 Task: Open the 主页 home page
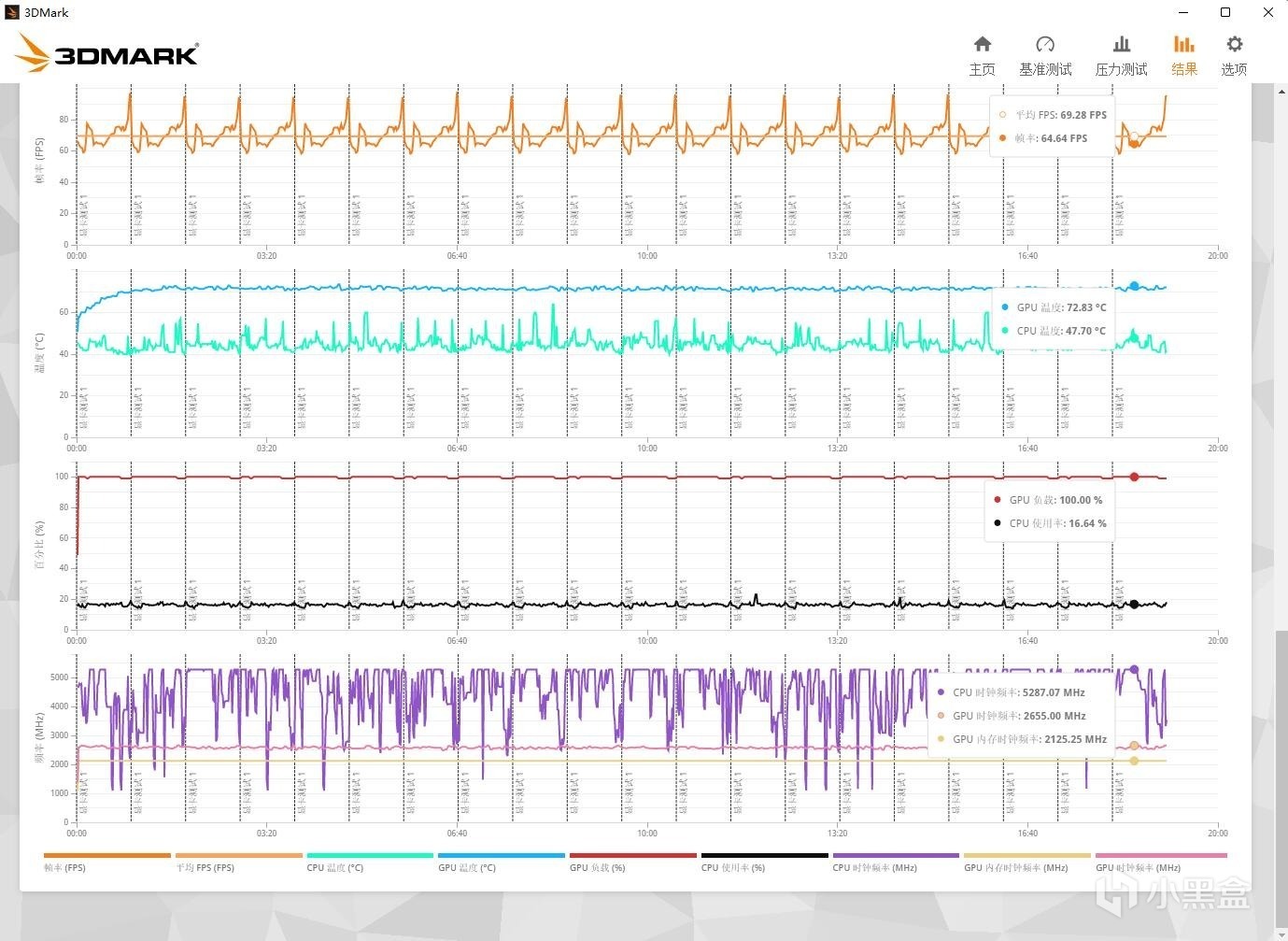[x=982, y=55]
